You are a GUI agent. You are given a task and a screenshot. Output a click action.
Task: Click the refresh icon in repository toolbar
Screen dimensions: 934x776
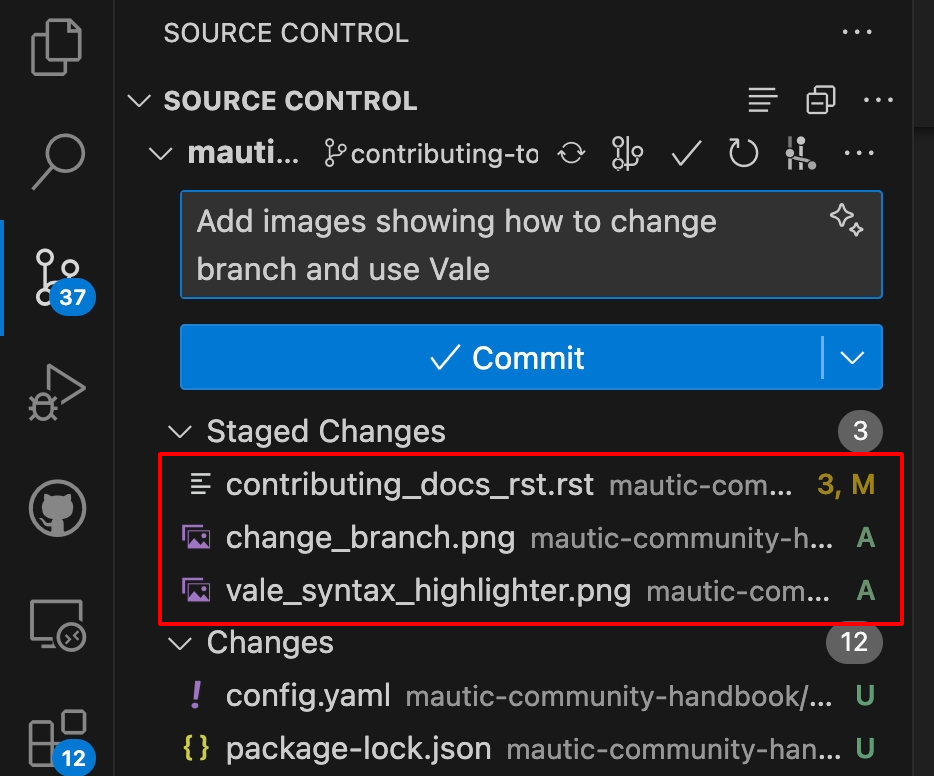point(743,154)
